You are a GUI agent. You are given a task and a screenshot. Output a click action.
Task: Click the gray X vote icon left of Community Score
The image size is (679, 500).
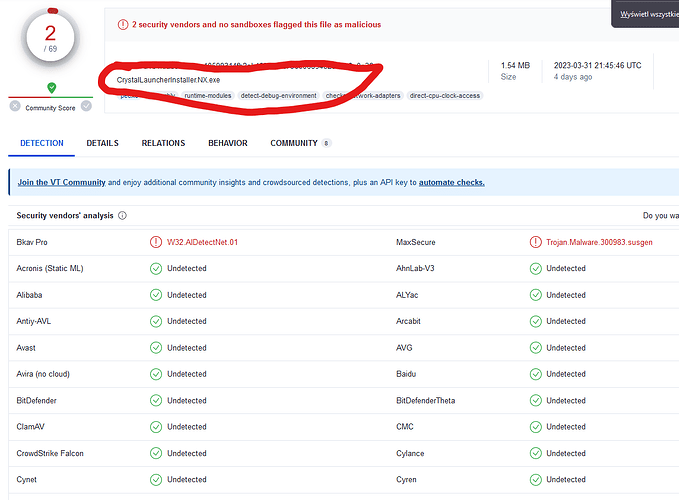point(15,106)
